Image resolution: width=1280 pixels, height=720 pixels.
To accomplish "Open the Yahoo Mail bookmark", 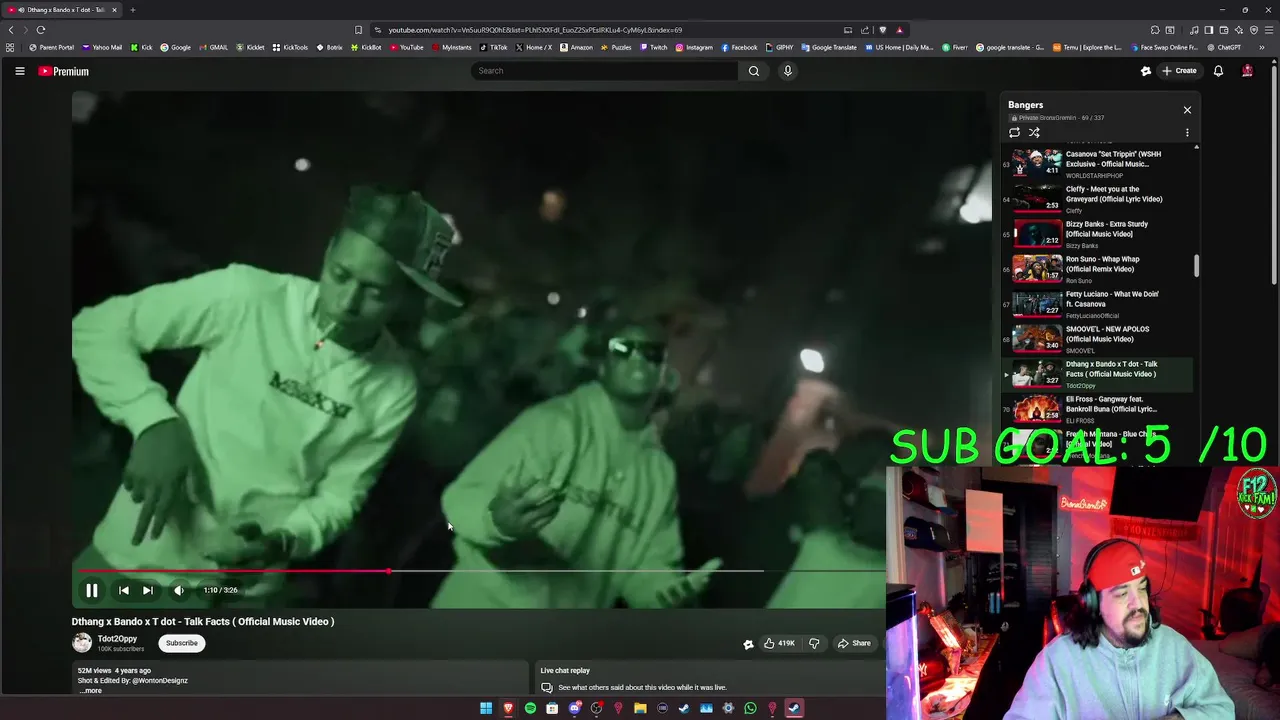I will click(102, 47).
